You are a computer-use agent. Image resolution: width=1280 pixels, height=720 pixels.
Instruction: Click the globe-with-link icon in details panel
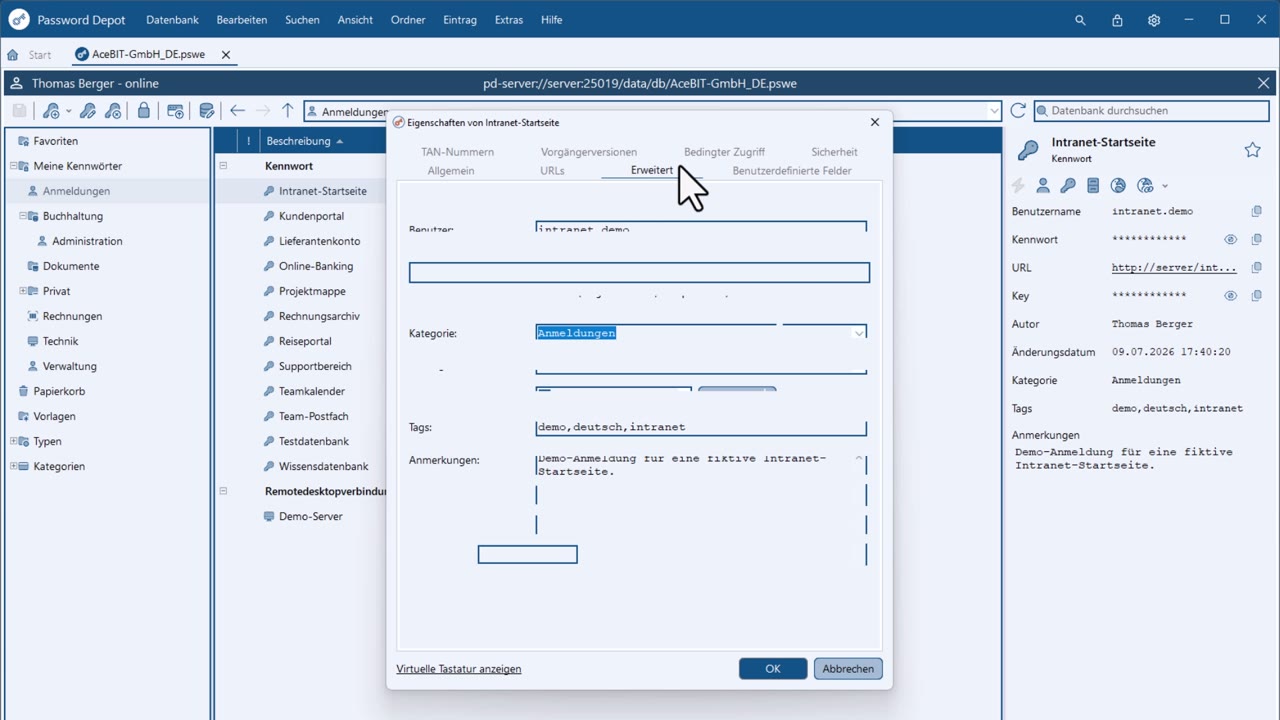tap(1146, 185)
